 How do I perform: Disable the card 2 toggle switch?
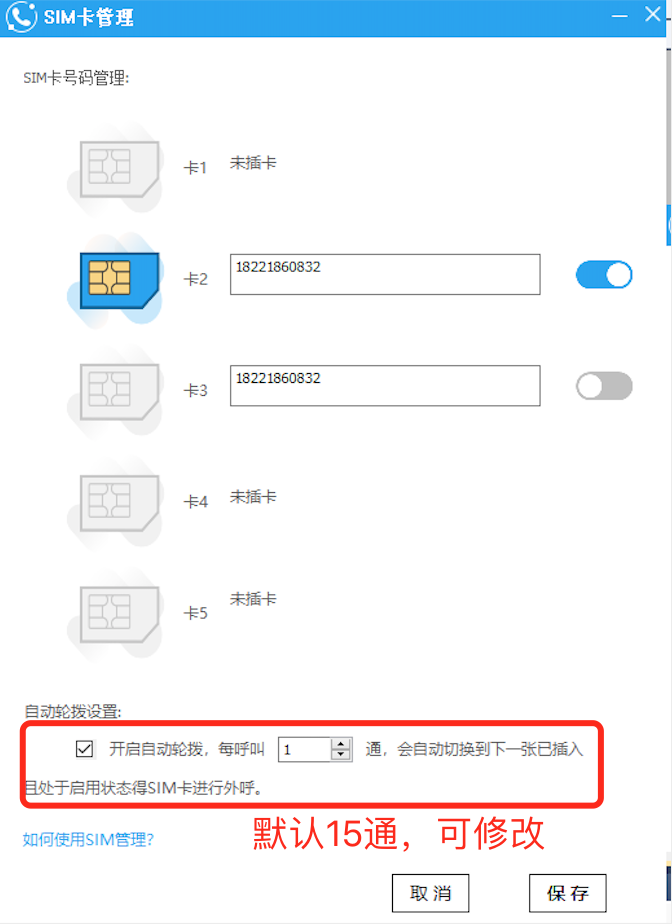604,275
